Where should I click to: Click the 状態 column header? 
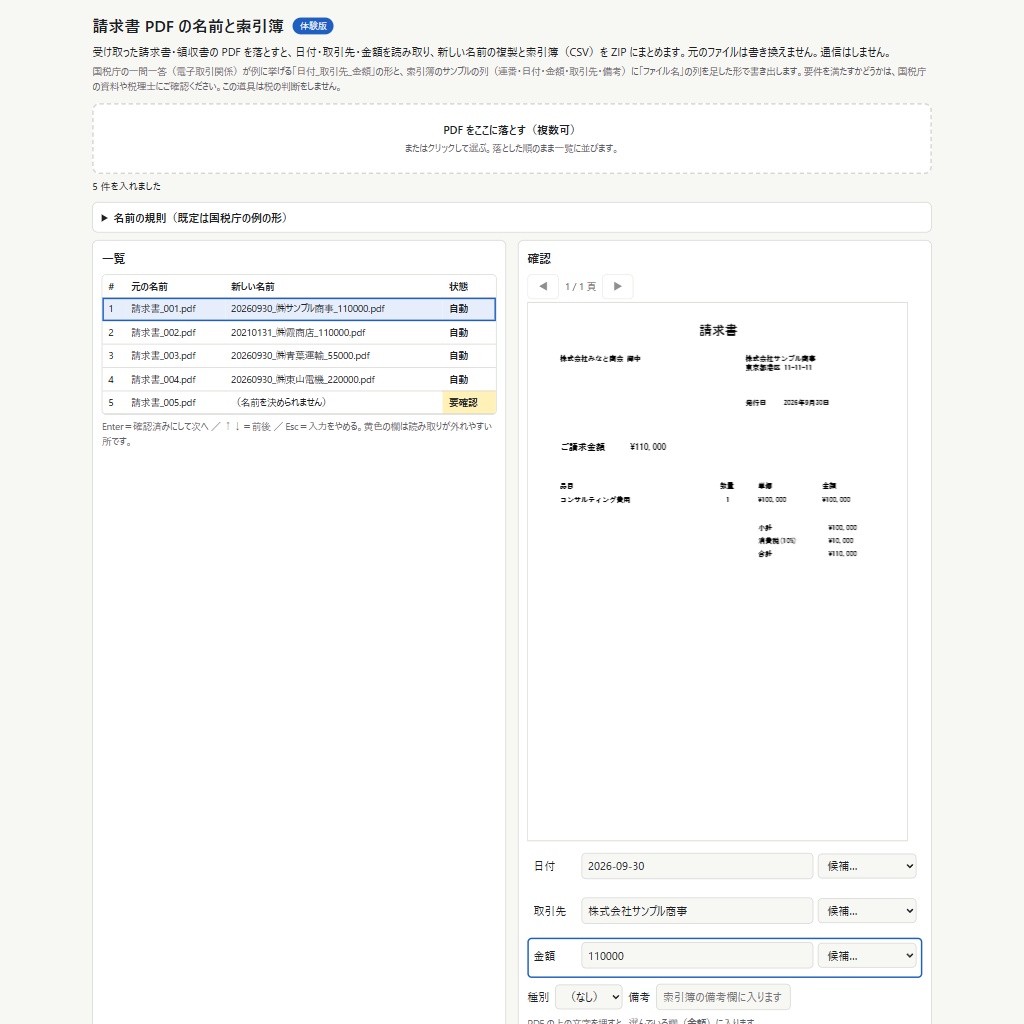[458, 287]
